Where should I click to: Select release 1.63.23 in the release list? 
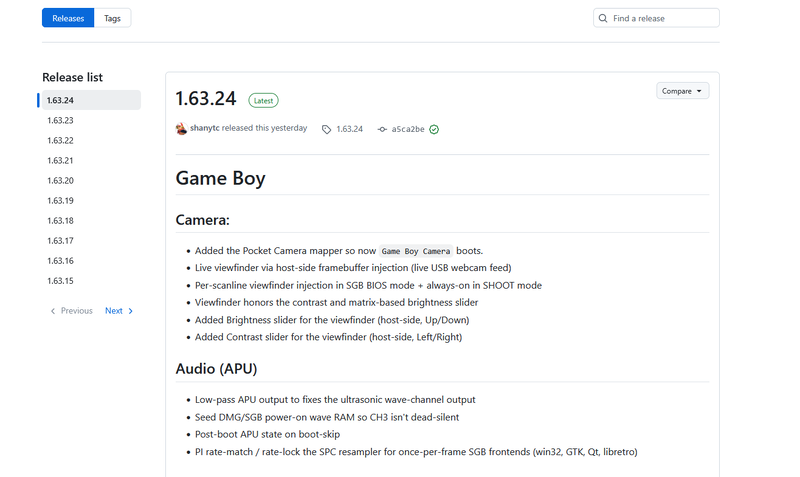tap(60, 120)
